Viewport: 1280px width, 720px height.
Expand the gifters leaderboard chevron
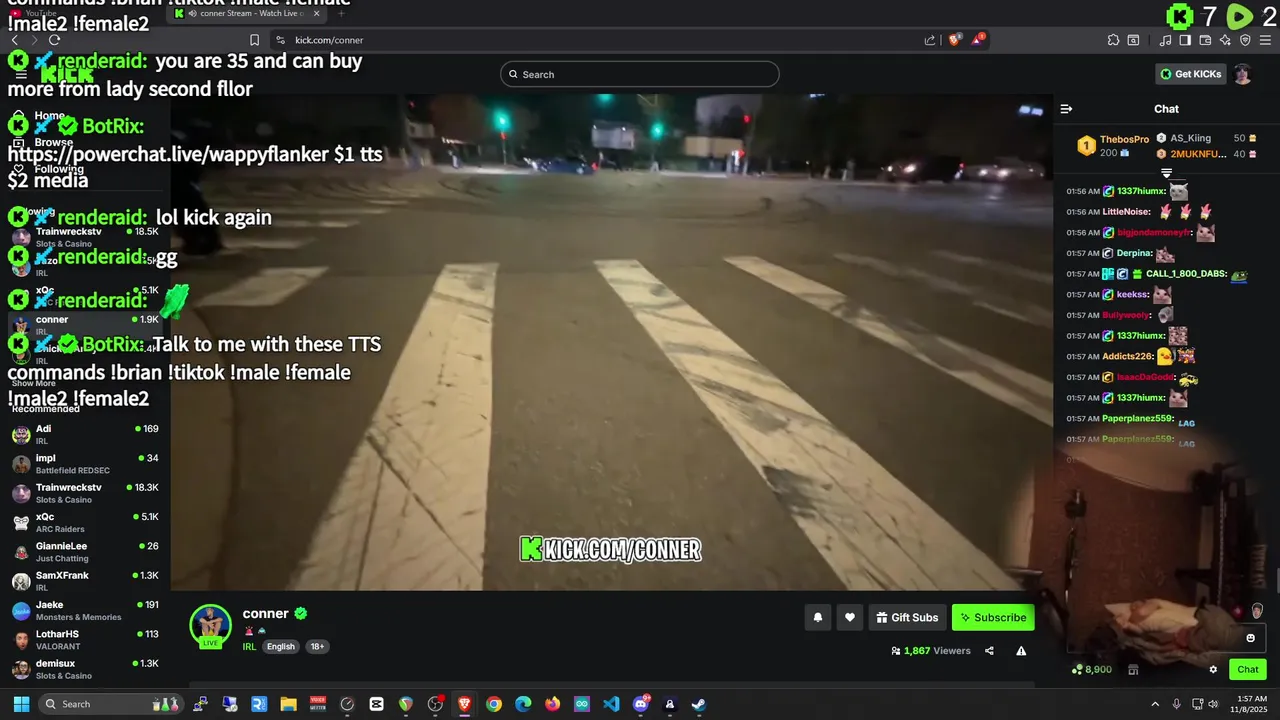click(1166, 173)
